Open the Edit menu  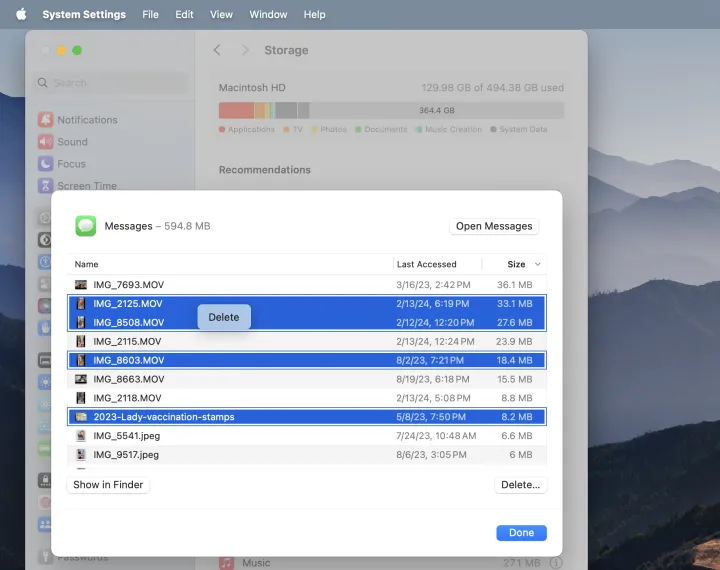tap(184, 15)
